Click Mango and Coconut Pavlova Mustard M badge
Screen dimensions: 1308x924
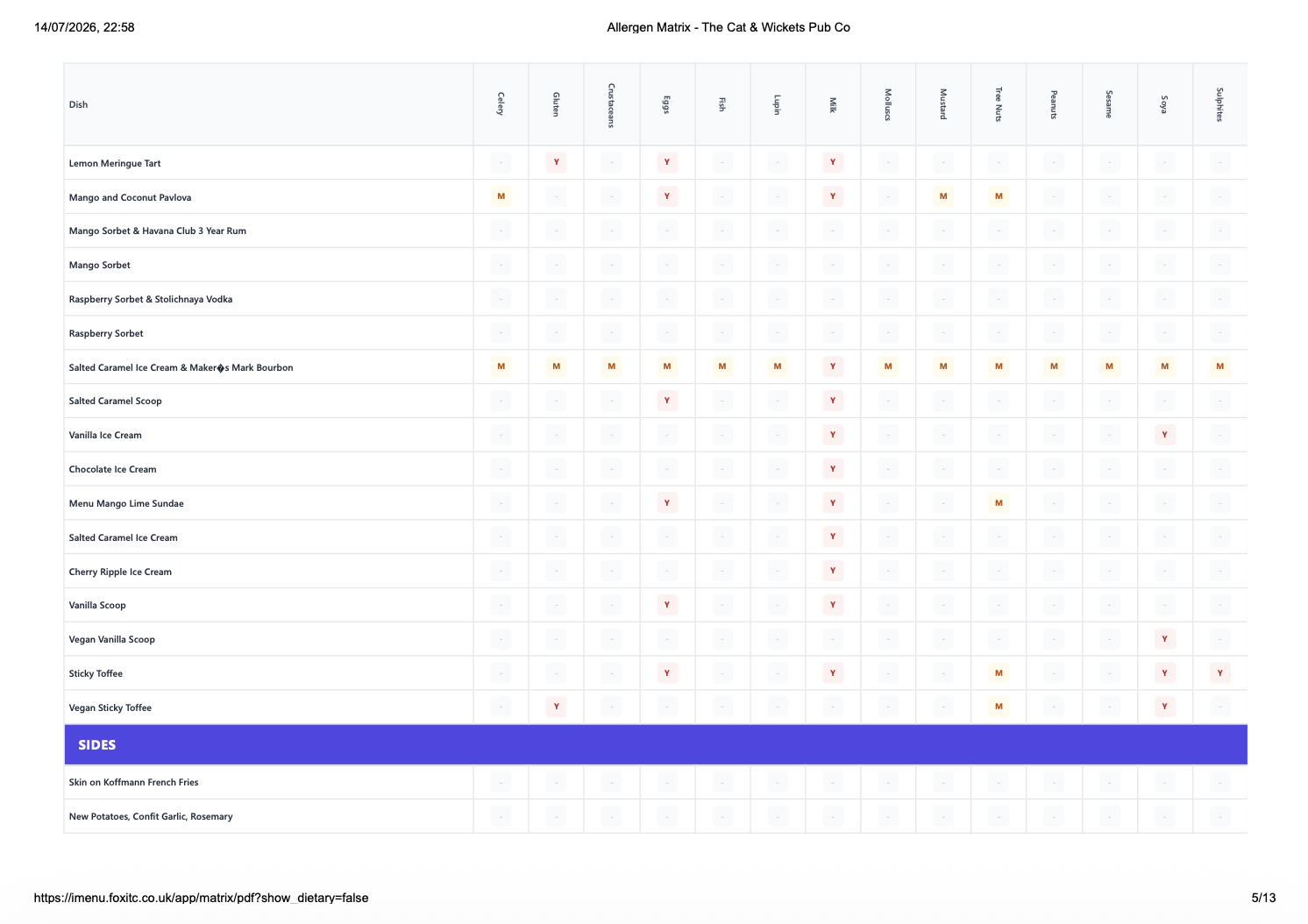tap(943, 196)
